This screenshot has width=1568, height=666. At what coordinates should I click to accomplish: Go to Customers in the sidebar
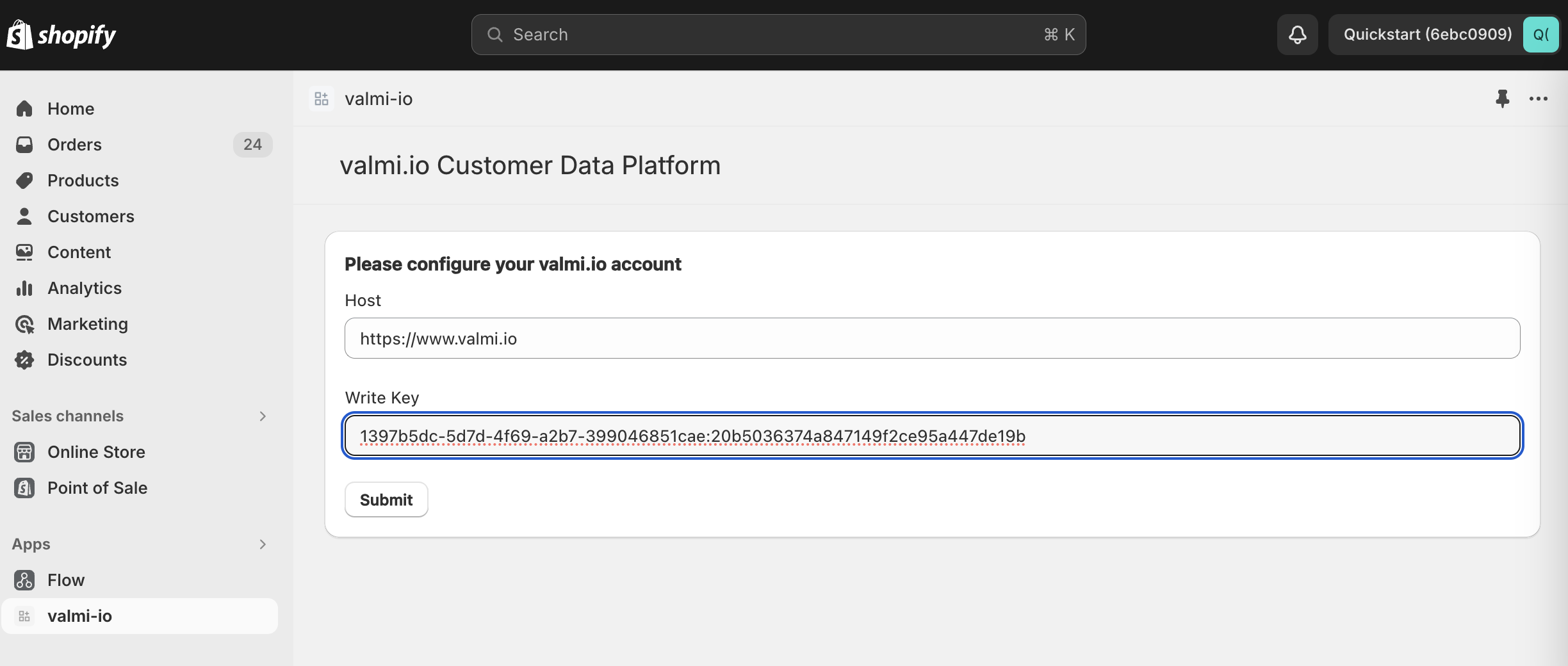coord(91,216)
